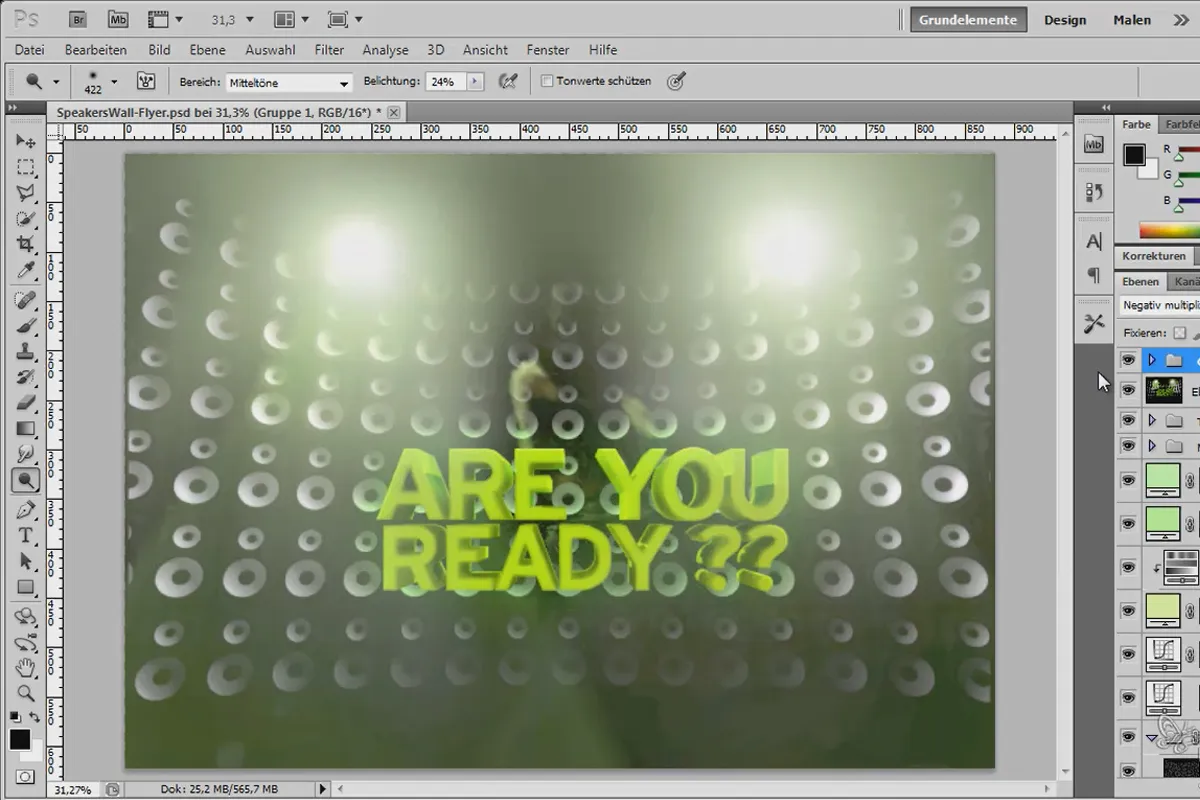Select the Quick Selection tool
The image size is (1200, 800).
click(24, 219)
